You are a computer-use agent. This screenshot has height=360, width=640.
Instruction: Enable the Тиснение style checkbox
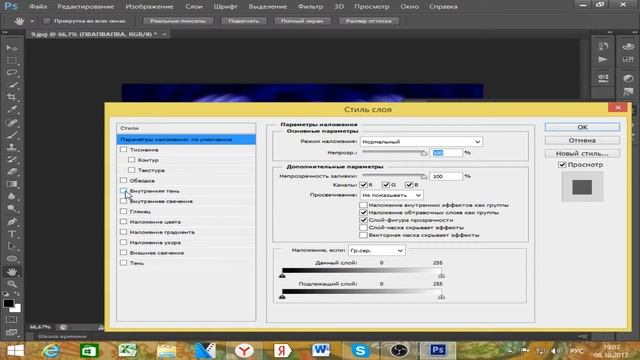[124, 149]
